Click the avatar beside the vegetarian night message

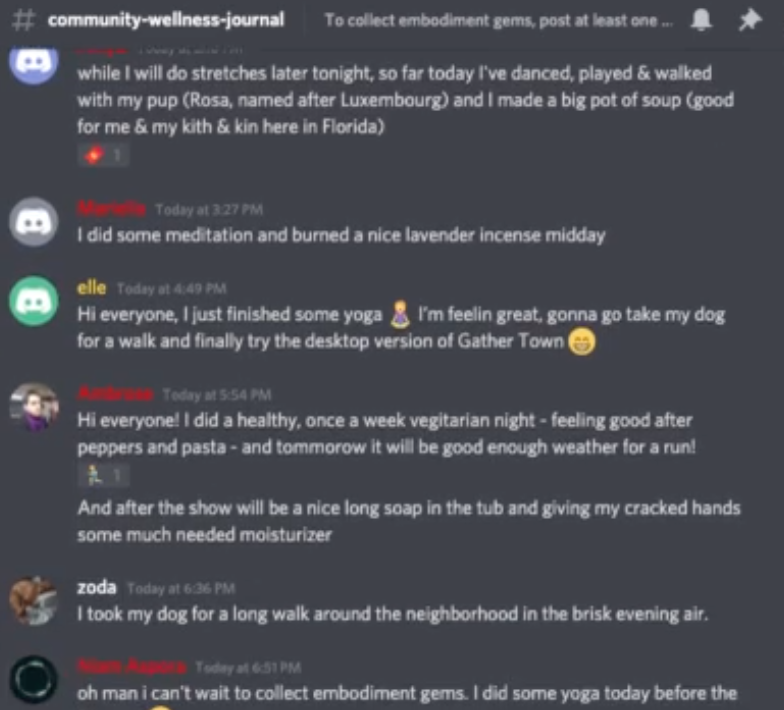[34, 407]
